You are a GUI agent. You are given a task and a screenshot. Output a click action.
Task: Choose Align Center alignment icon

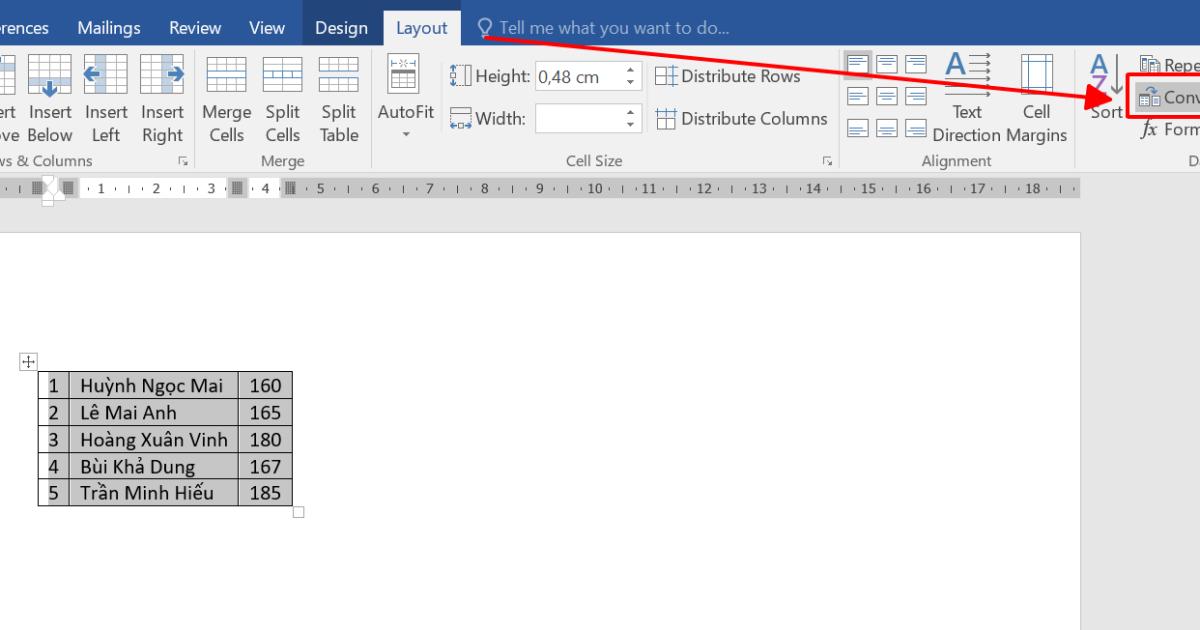(887, 96)
